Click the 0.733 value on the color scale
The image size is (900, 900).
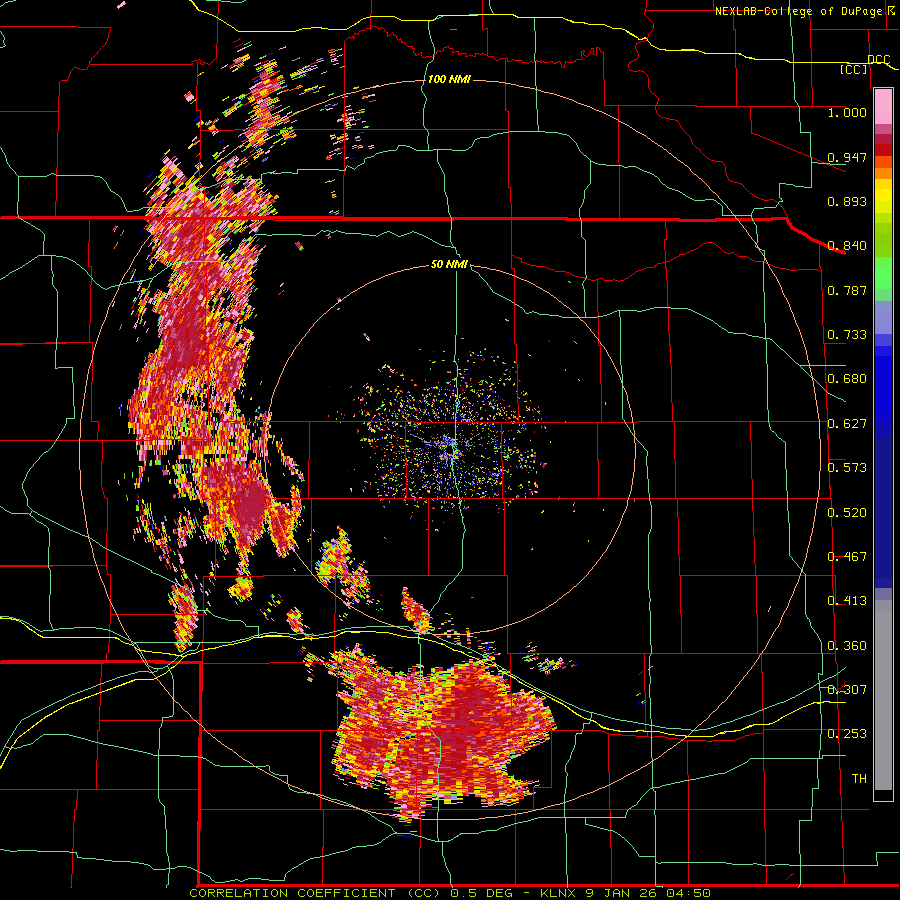pyautogui.click(x=847, y=335)
